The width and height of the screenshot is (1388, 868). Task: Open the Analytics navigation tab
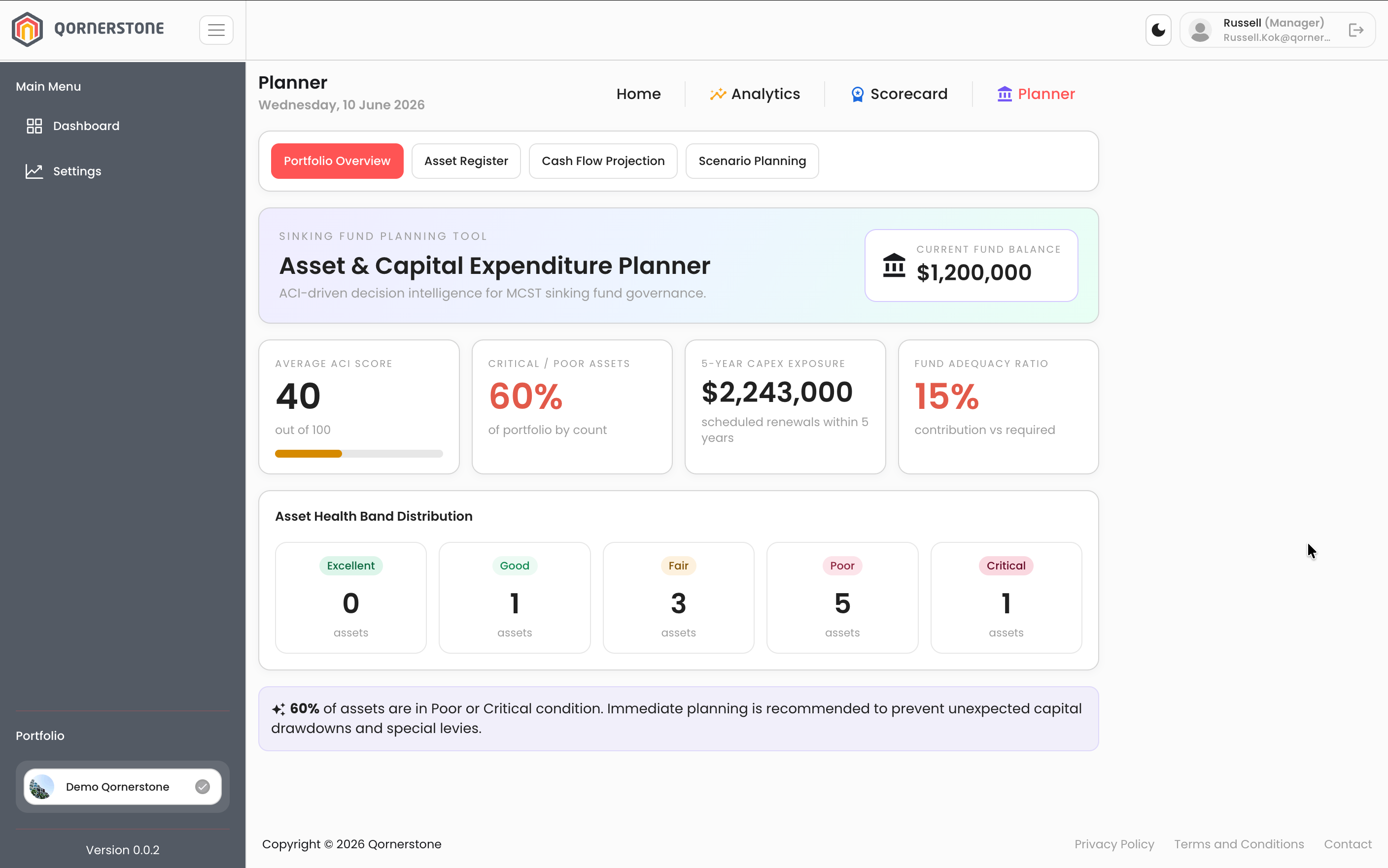[x=755, y=94]
